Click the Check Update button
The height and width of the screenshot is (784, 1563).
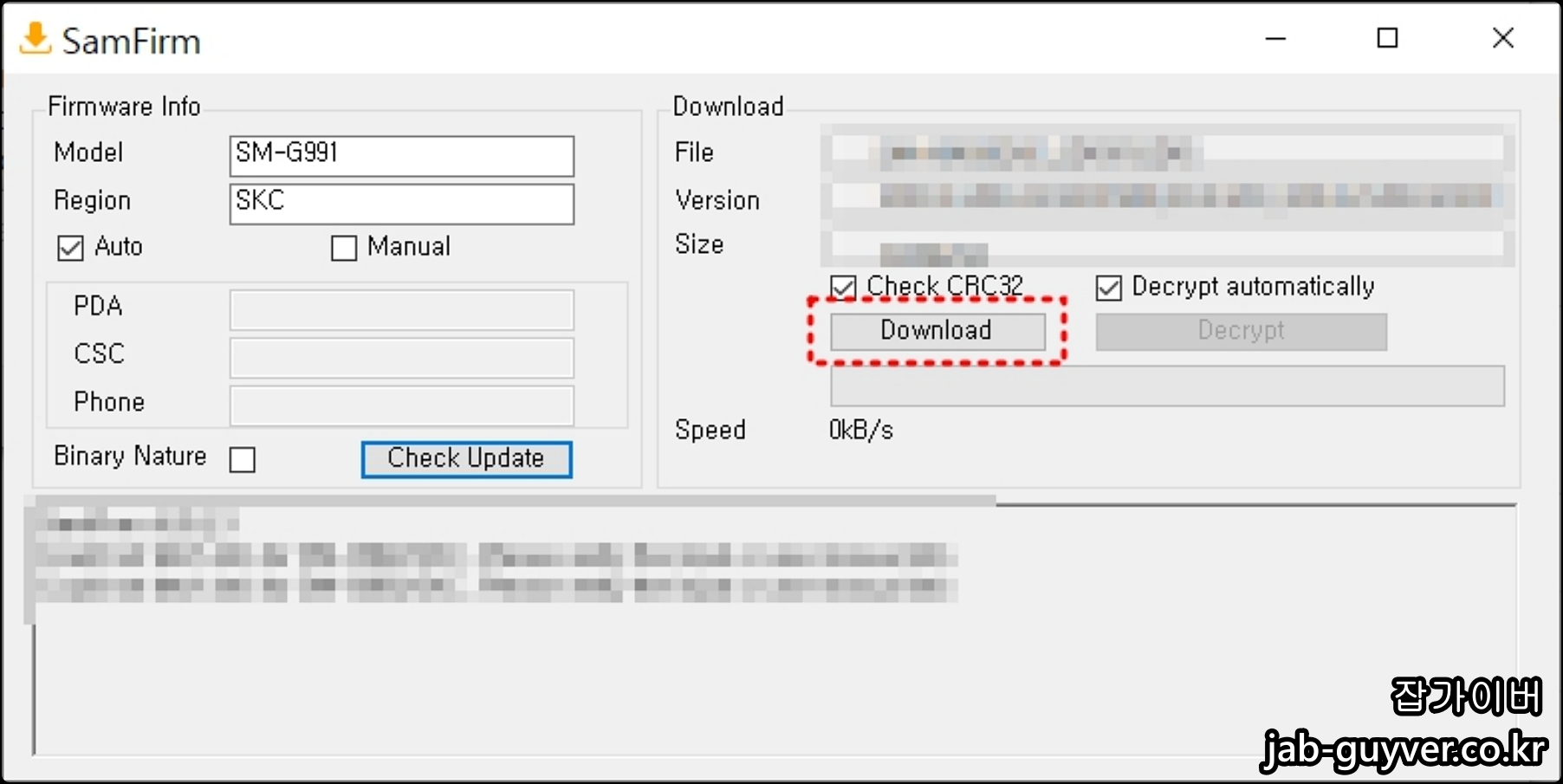coord(466,459)
